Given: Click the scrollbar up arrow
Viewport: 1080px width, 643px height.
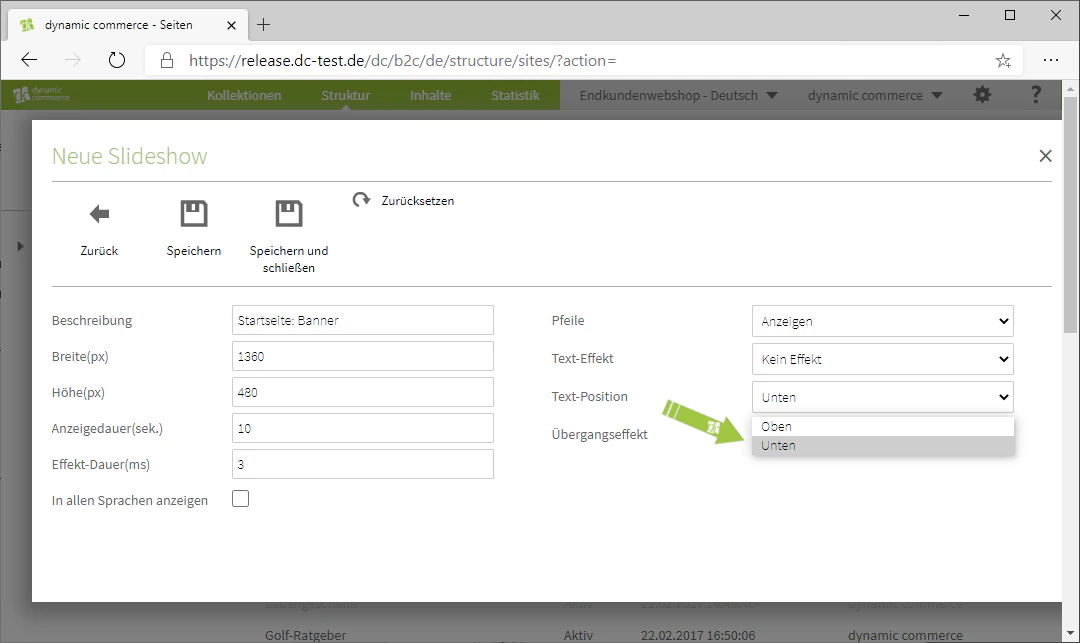Looking at the screenshot, I should pyautogui.click(x=1070, y=89).
